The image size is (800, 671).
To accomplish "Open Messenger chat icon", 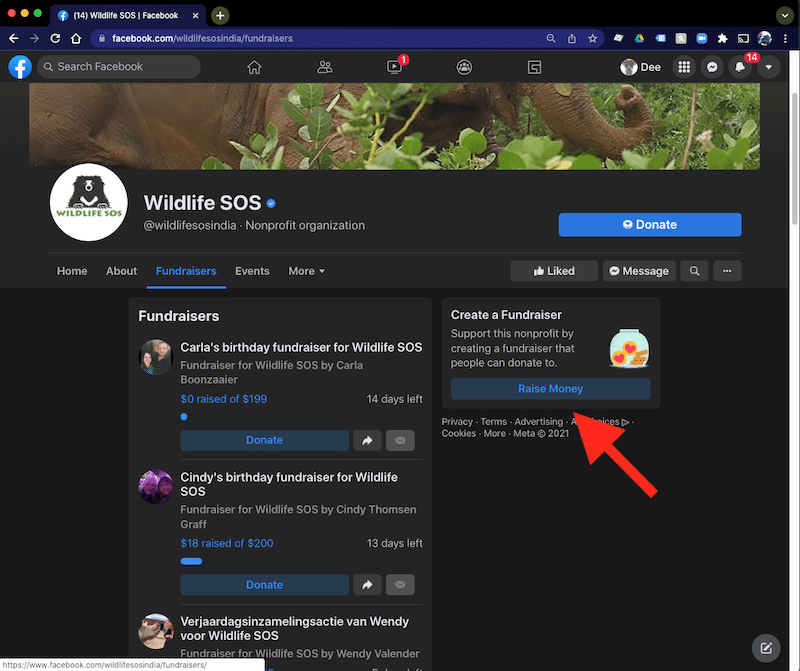I will (712, 67).
